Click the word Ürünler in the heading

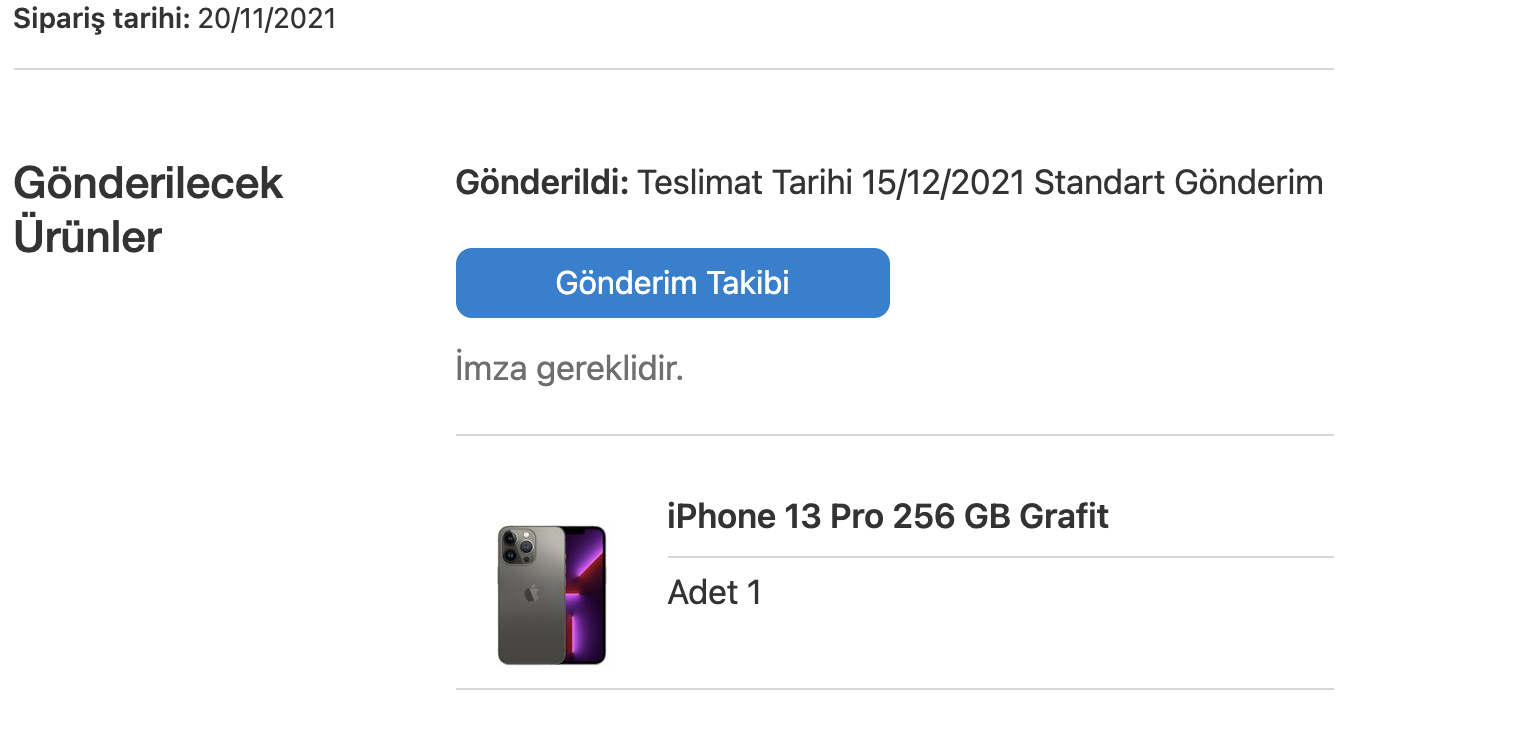(88, 238)
